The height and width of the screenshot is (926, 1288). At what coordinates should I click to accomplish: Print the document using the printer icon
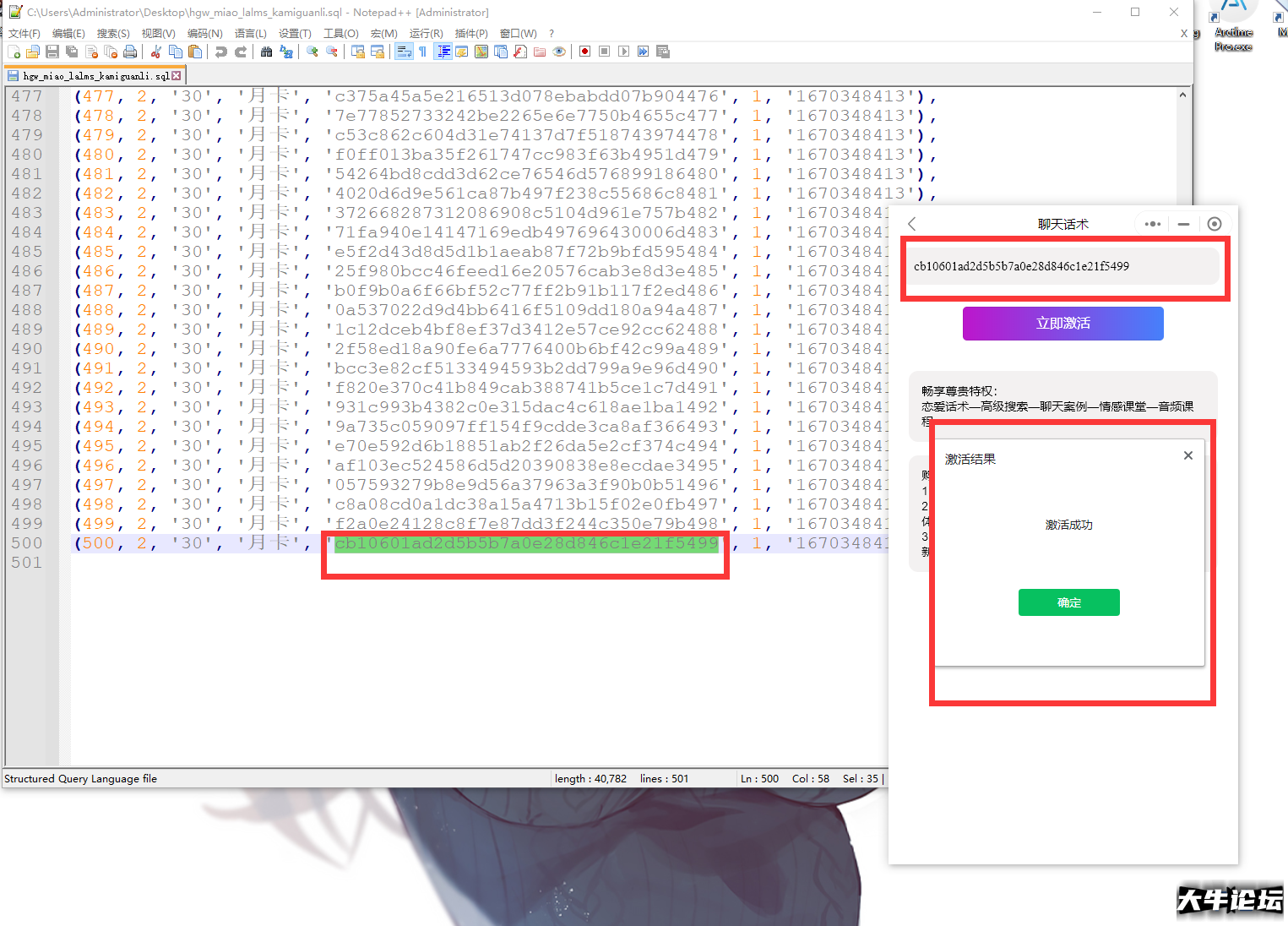tap(130, 52)
